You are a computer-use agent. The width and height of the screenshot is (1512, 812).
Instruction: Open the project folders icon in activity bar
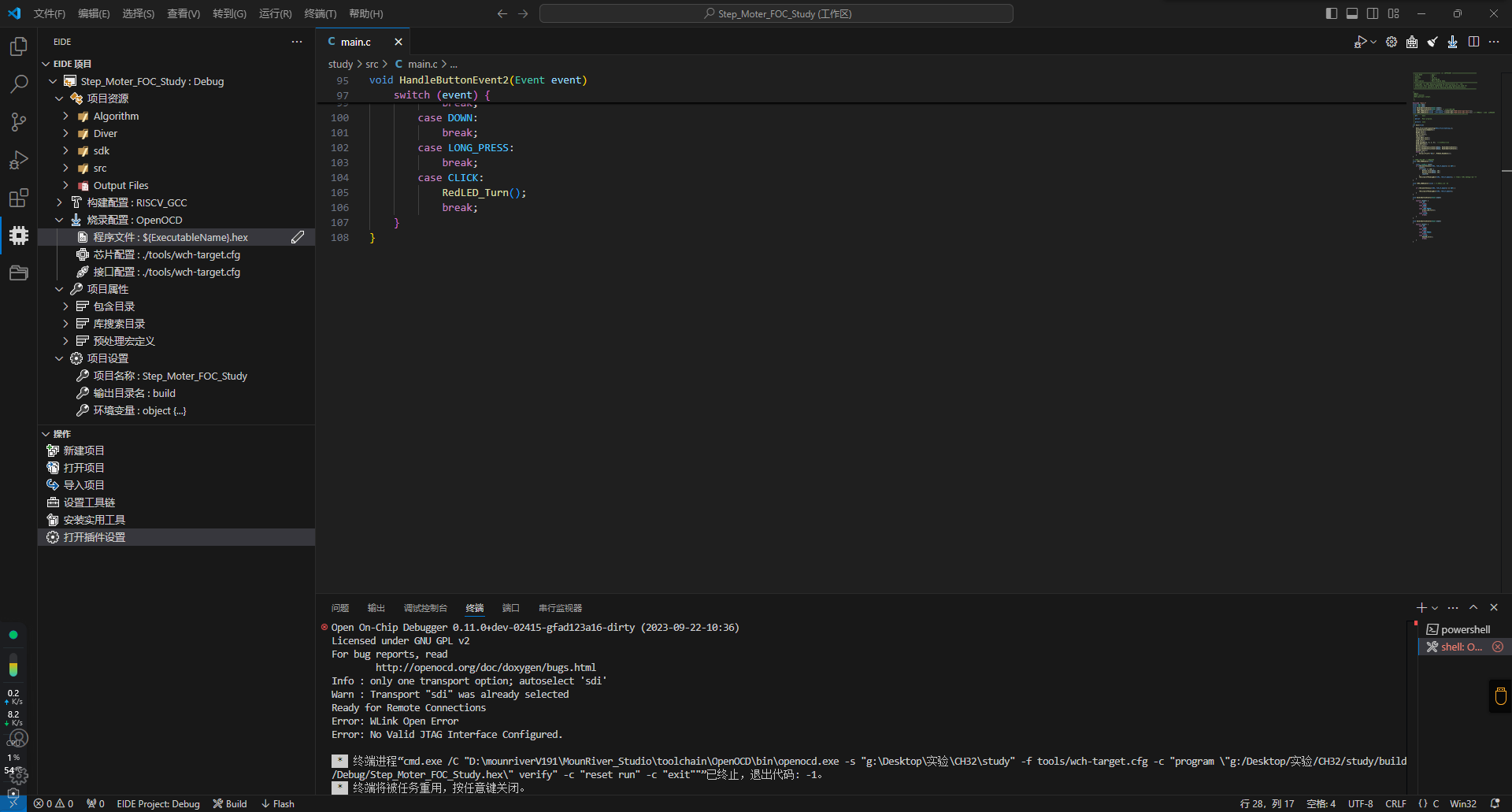coord(19,273)
